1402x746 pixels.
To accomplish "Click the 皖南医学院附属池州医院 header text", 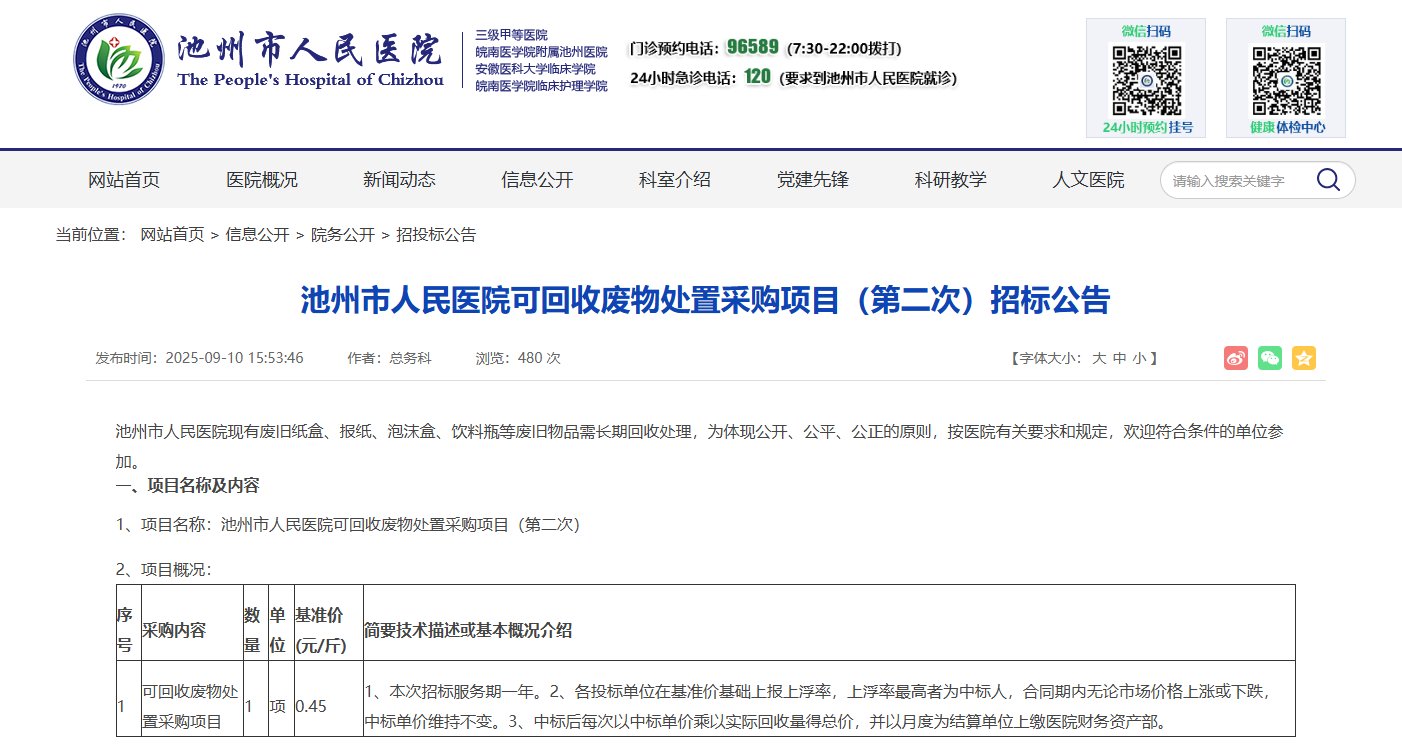I will [541, 52].
